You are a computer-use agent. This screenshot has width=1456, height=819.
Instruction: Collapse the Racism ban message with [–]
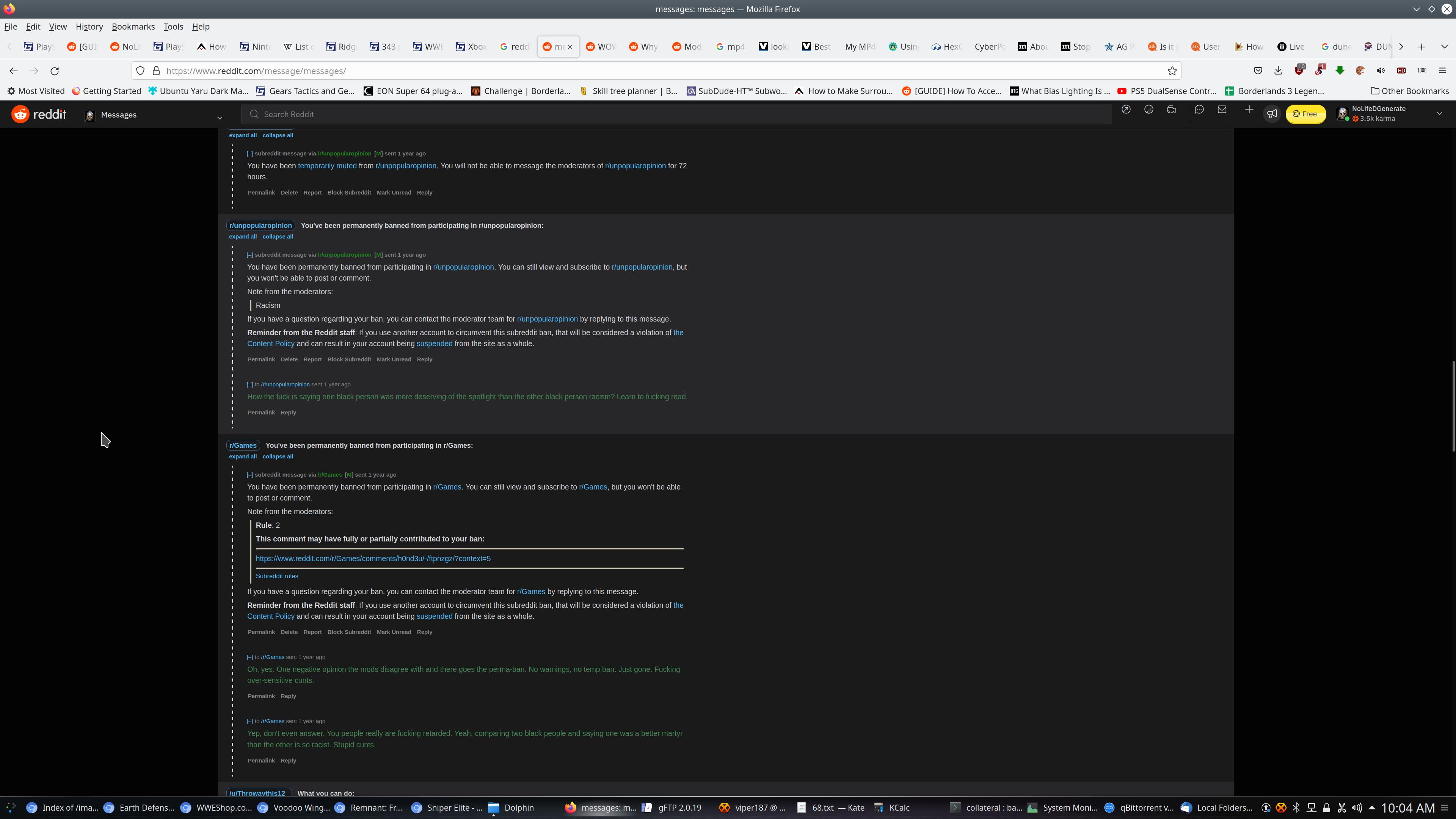coord(250,255)
